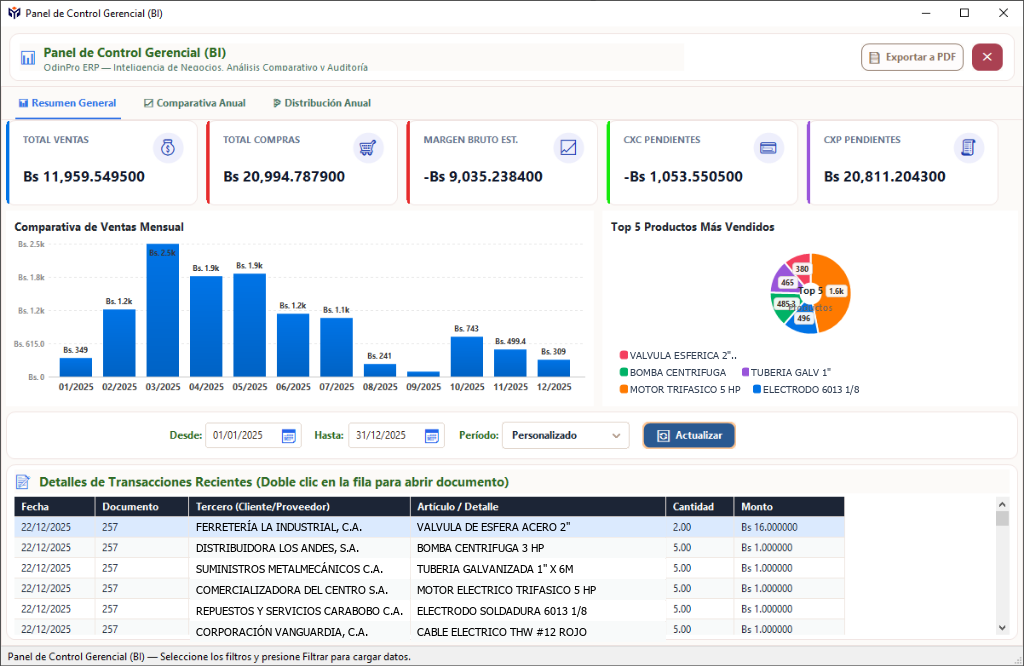
Task: Click the money bag icon in Total Ventas card
Action: tap(168, 148)
